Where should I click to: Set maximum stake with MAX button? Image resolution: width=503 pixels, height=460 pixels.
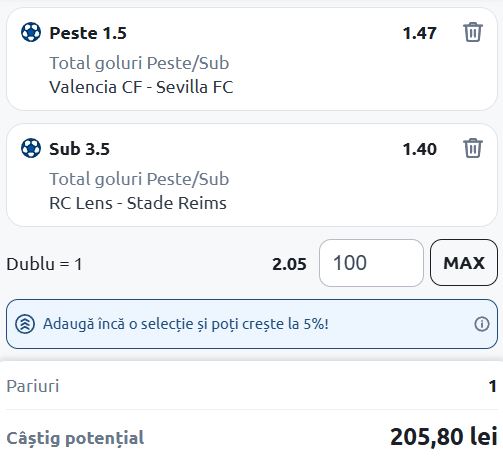tap(464, 263)
